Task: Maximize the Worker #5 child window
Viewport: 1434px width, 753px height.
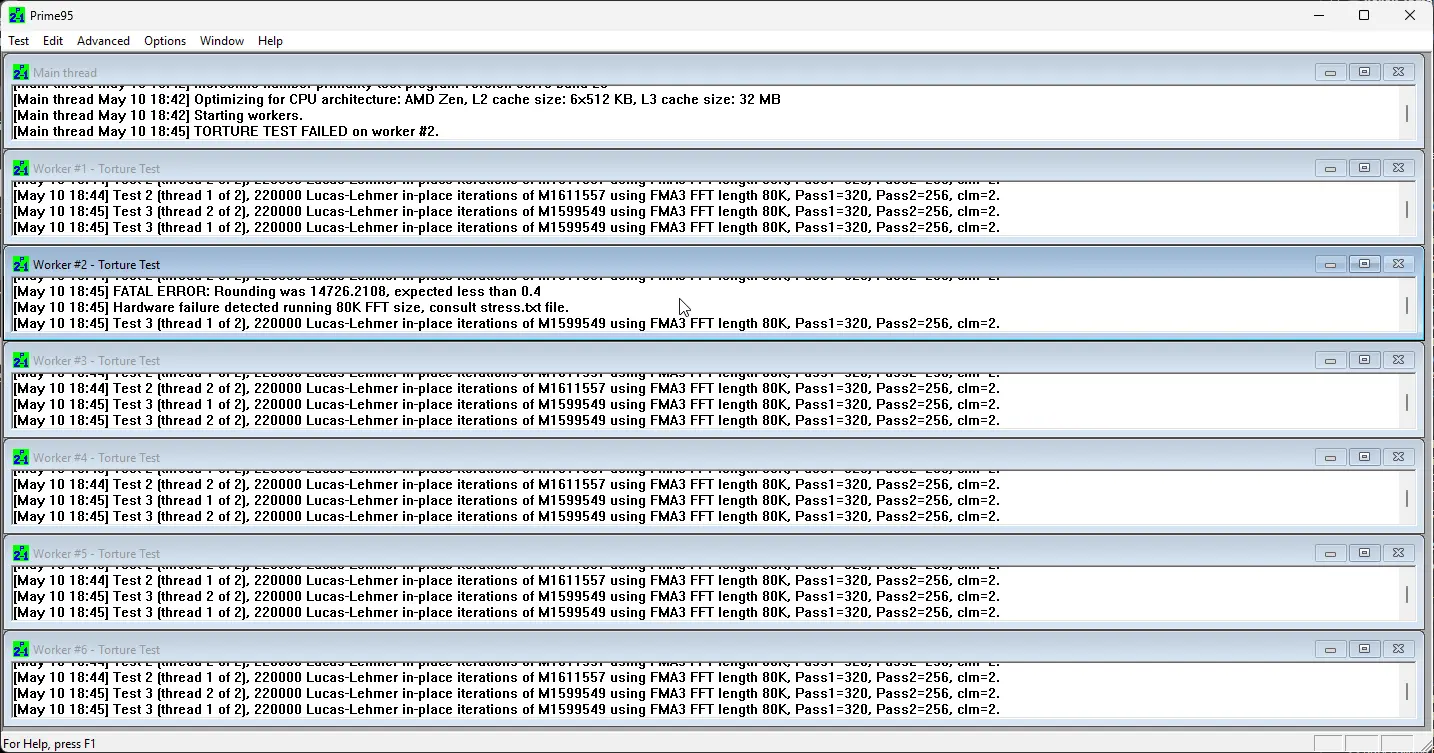Action: coord(1364,553)
